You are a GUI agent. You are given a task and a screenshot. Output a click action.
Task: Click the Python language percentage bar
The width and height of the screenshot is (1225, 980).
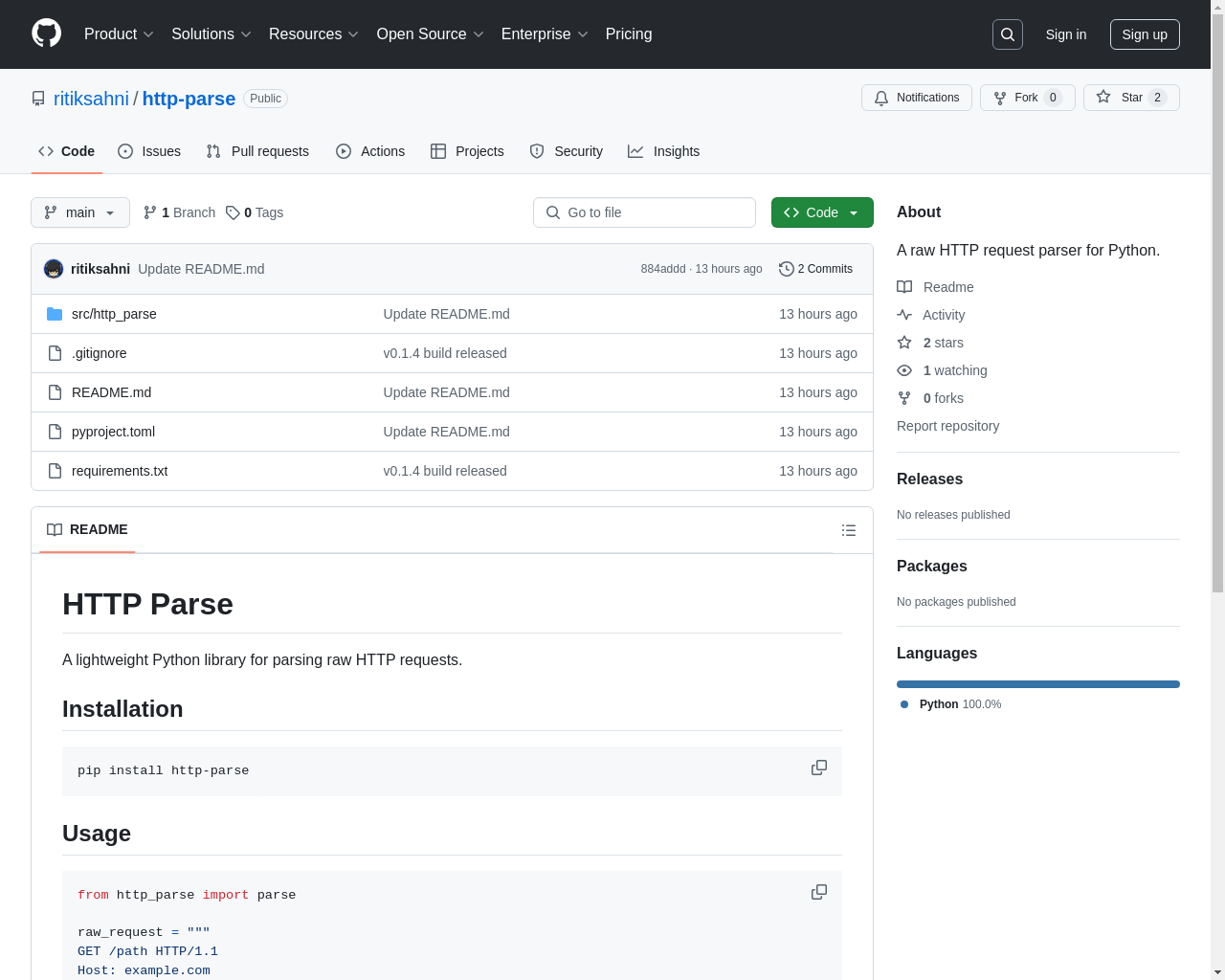tap(1038, 684)
